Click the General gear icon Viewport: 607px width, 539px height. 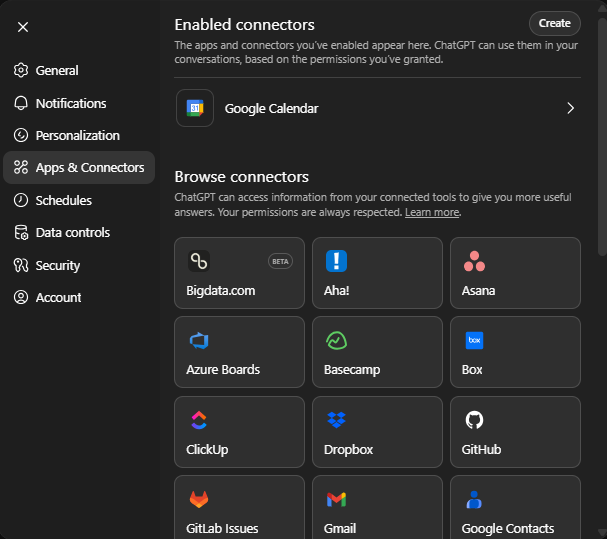[x=21, y=70]
